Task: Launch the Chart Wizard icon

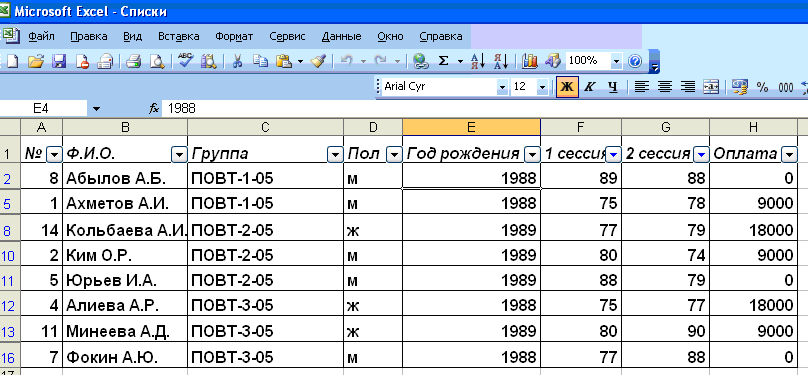Action: pyautogui.click(x=530, y=61)
